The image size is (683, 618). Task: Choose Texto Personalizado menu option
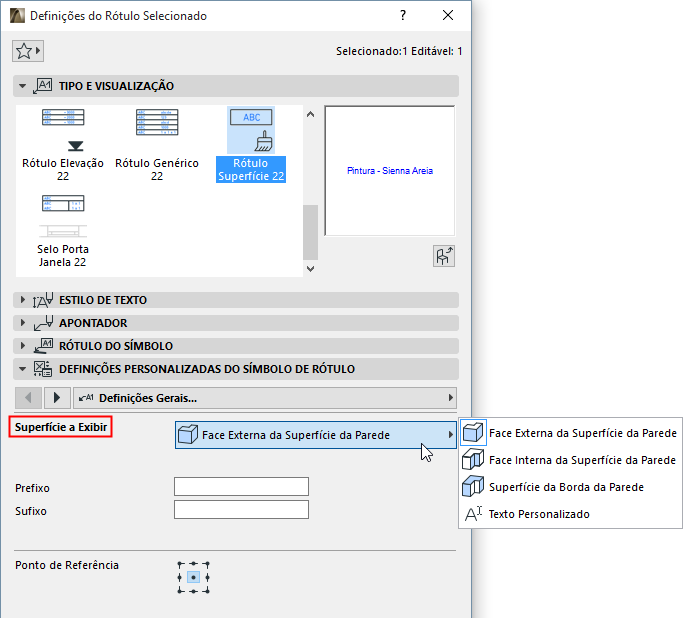570,514
